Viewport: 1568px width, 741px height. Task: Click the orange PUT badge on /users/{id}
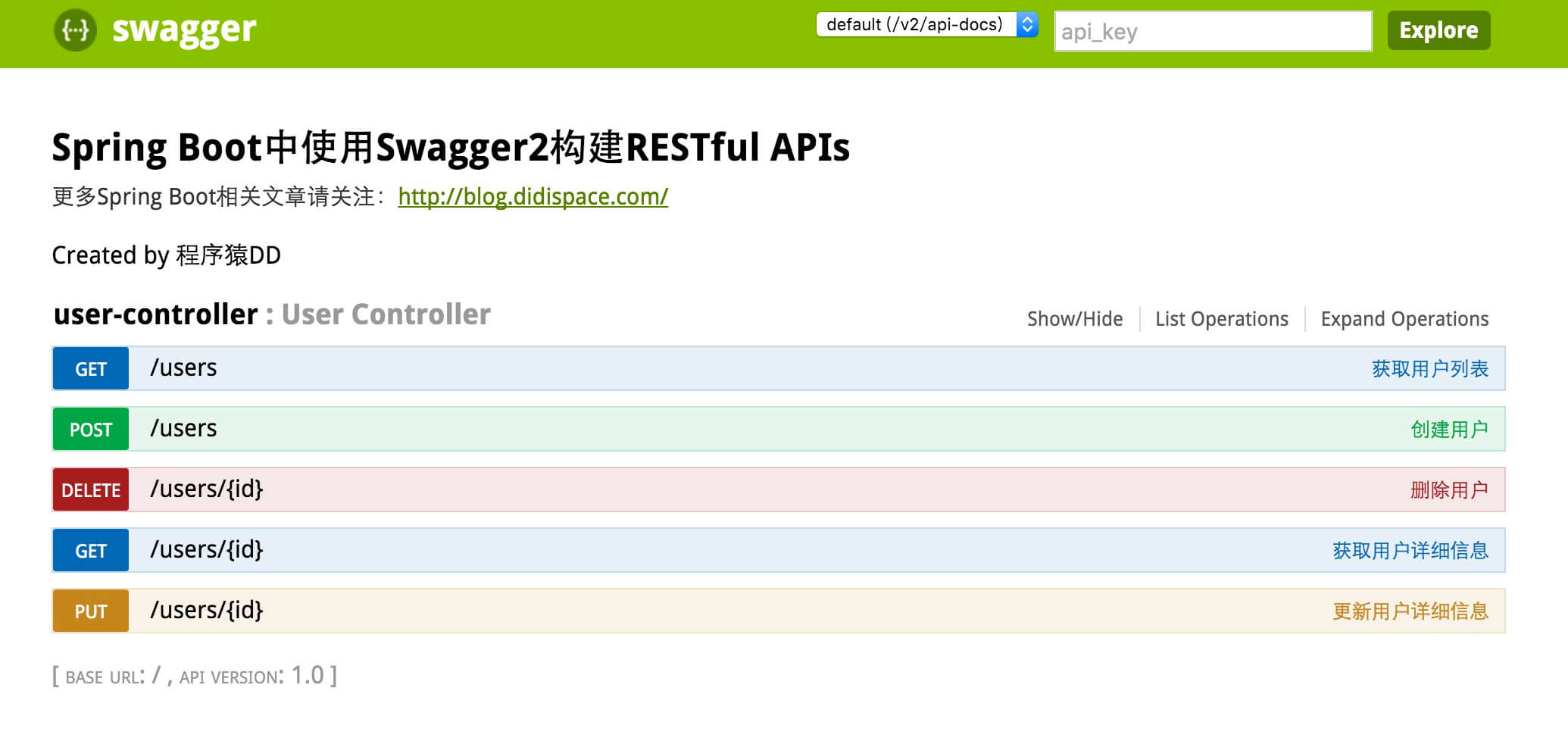[x=90, y=611]
